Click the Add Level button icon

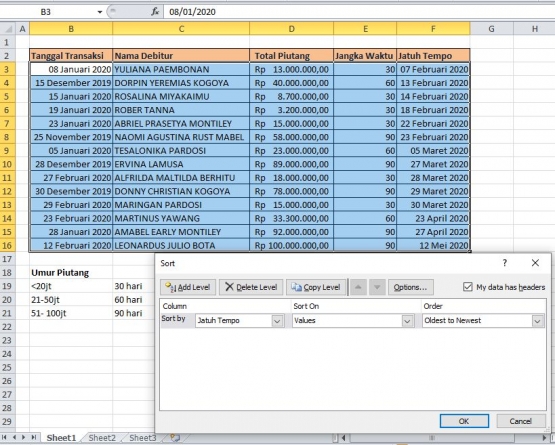[171, 287]
